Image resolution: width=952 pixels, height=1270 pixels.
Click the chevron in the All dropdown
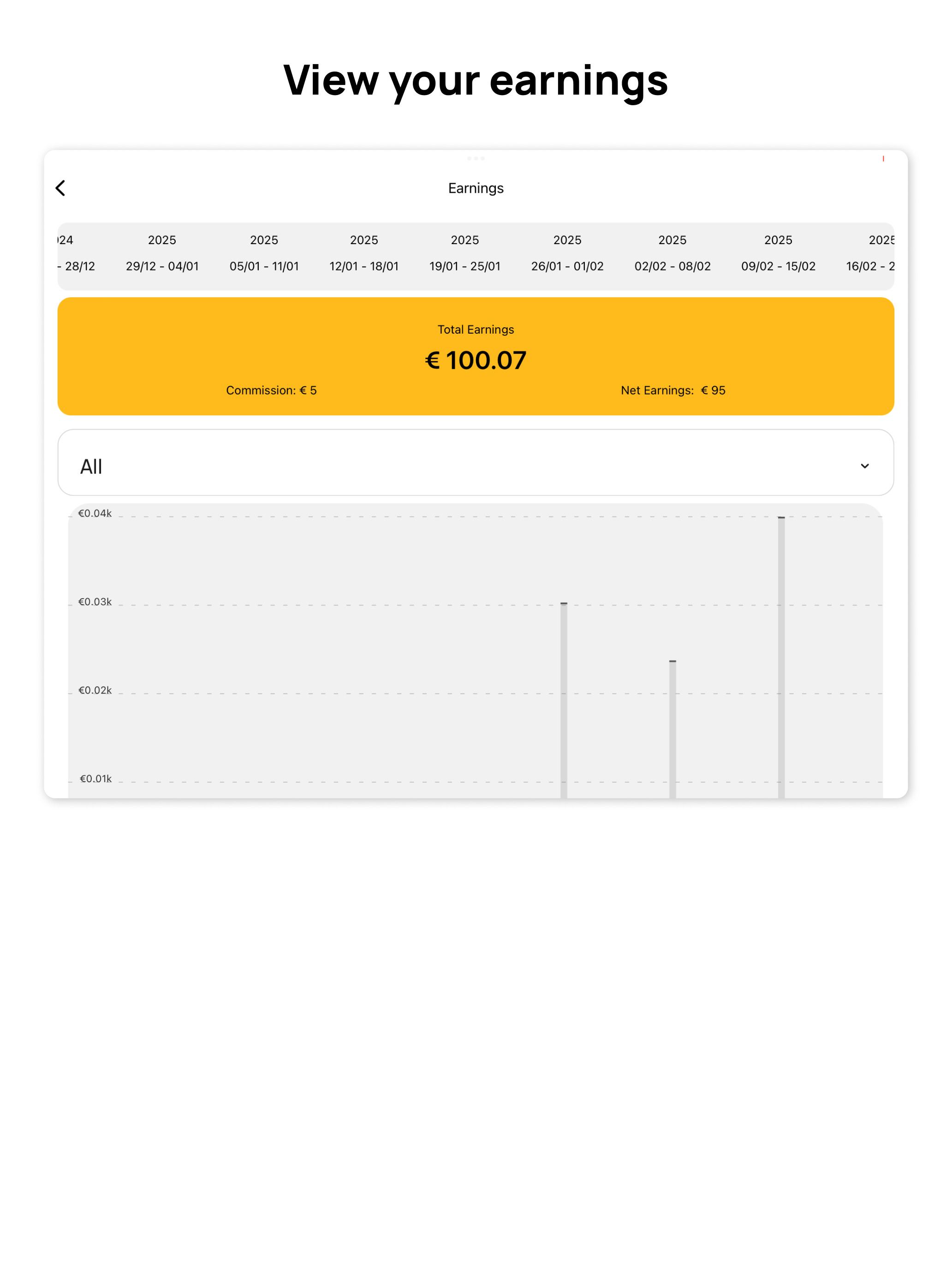coord(864,466)
